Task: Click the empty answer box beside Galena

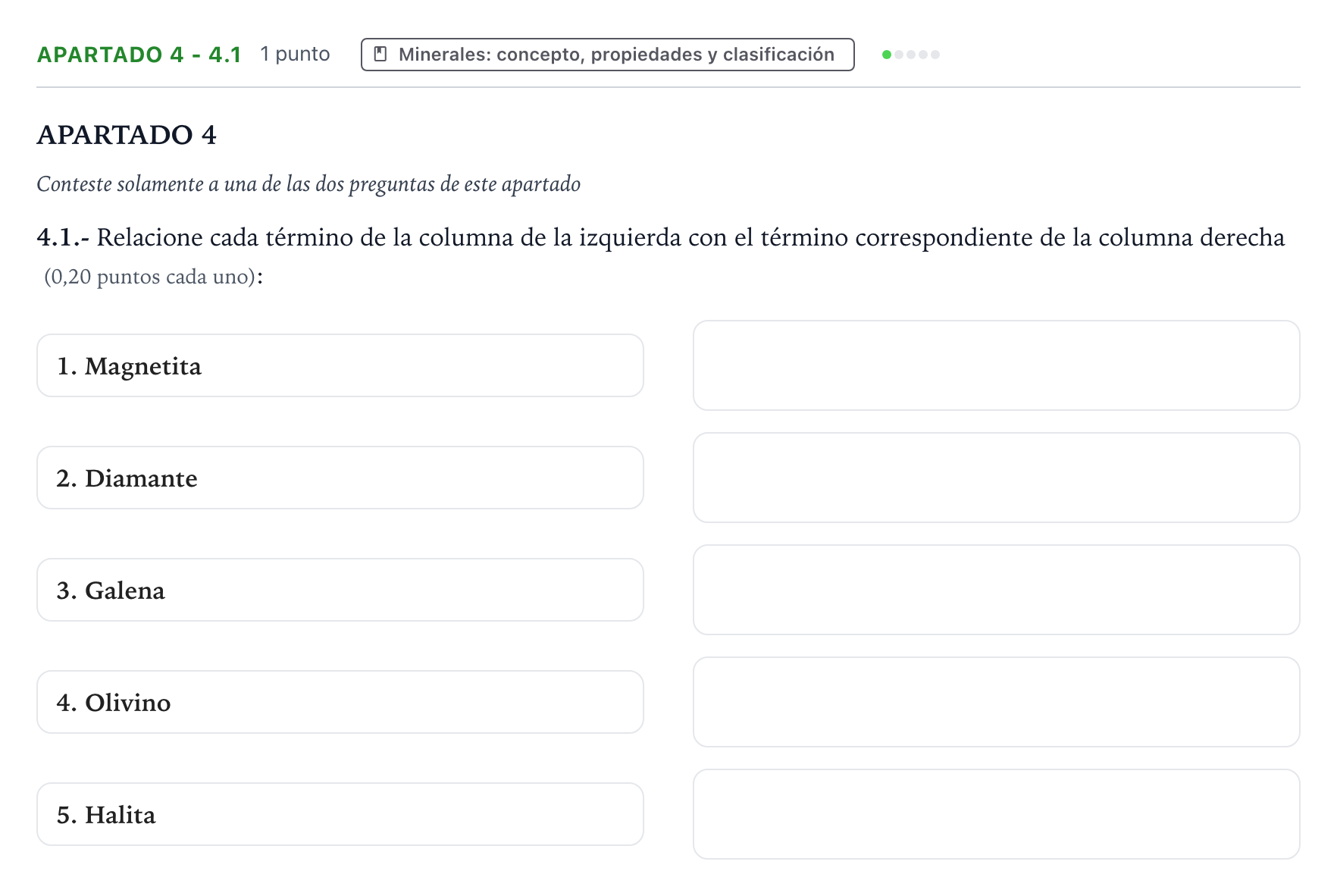Action: [x=997, y=590]
